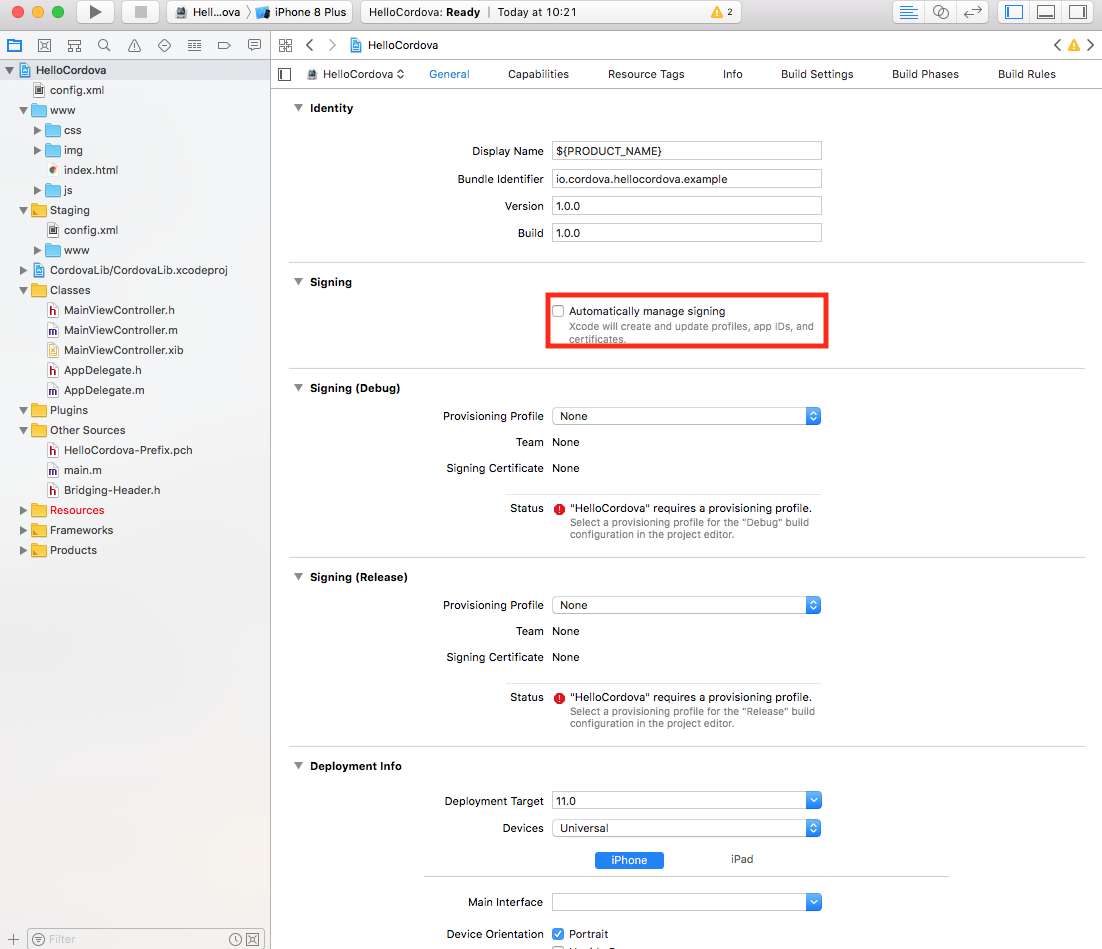
Task: Select index.html in navigator
Action: coord(91,170)
